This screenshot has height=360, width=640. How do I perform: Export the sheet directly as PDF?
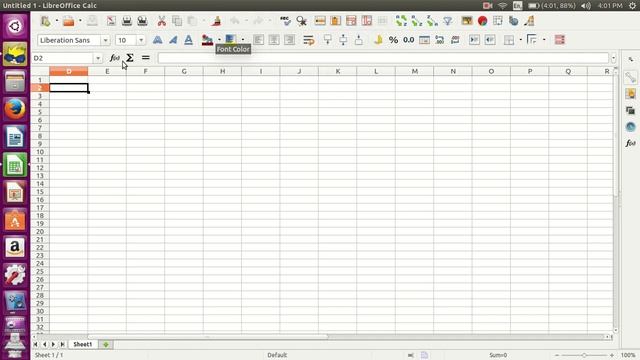click(x=111, y=21)
